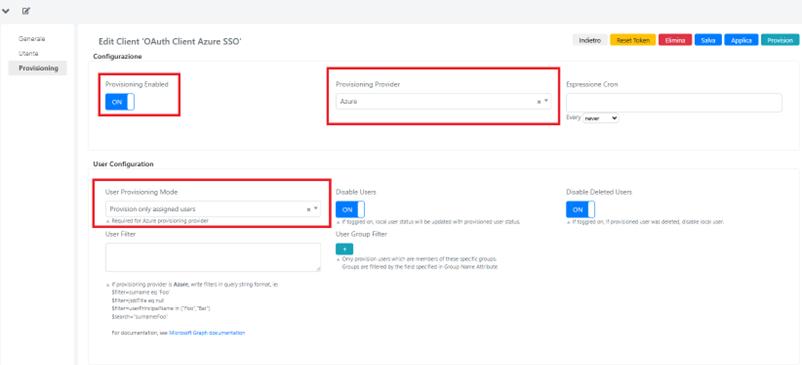Click the 'Edit Client OAuth Client Azure SSO' heading
The image size is (802, 365).
(170, 42)
